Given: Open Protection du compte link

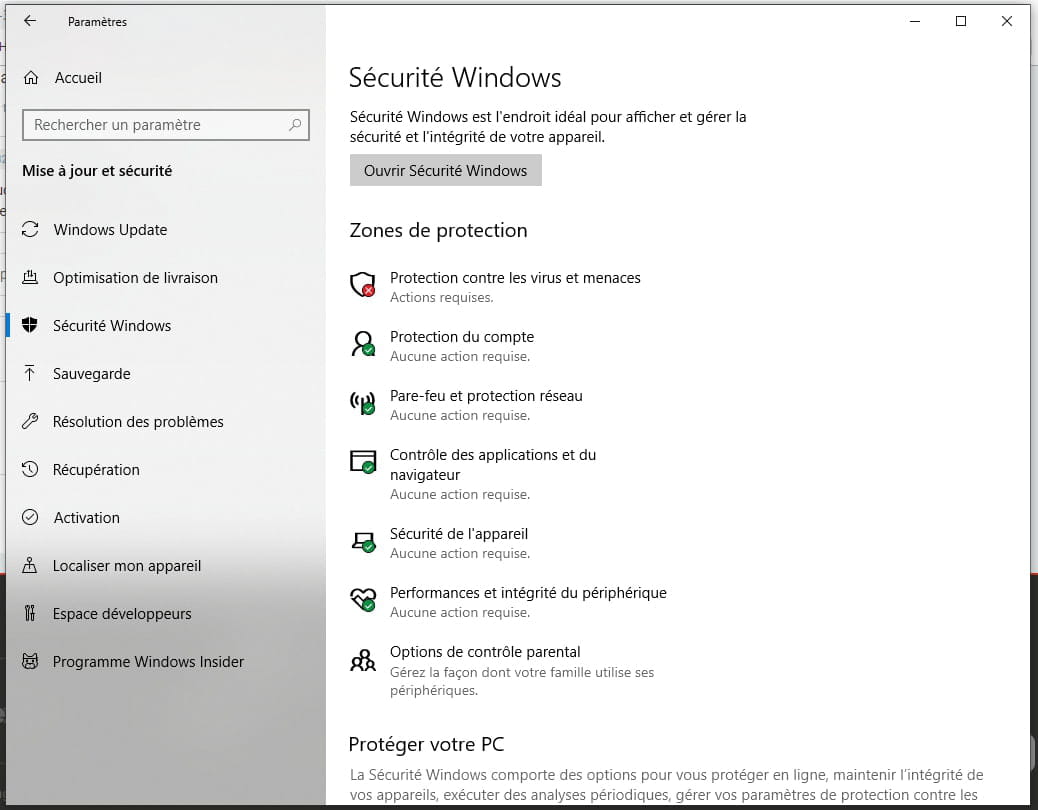Looking at the screenshot, I should [x=461, y=337].
